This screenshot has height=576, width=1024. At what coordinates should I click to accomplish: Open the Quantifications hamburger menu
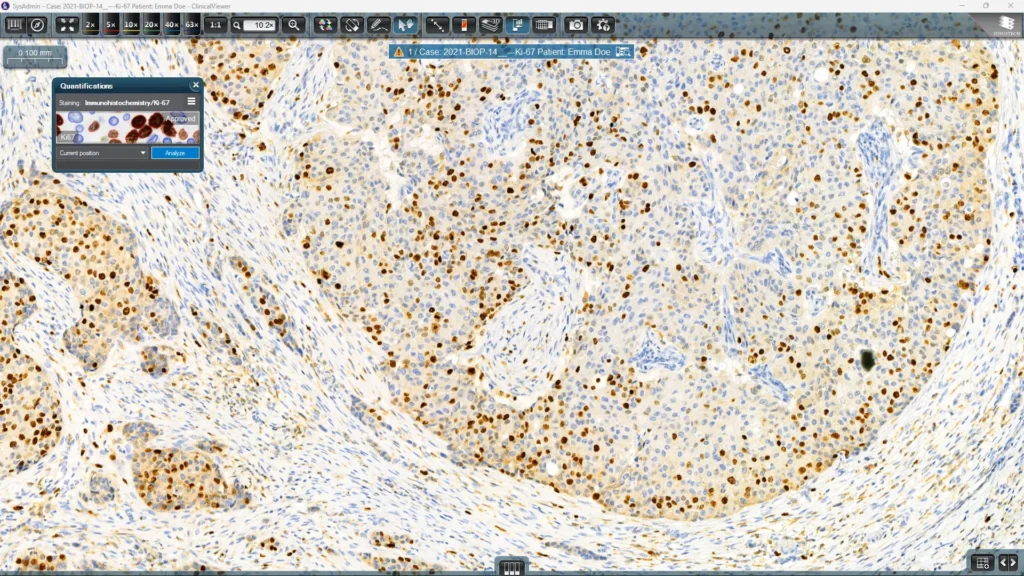(x=191, y=101)
